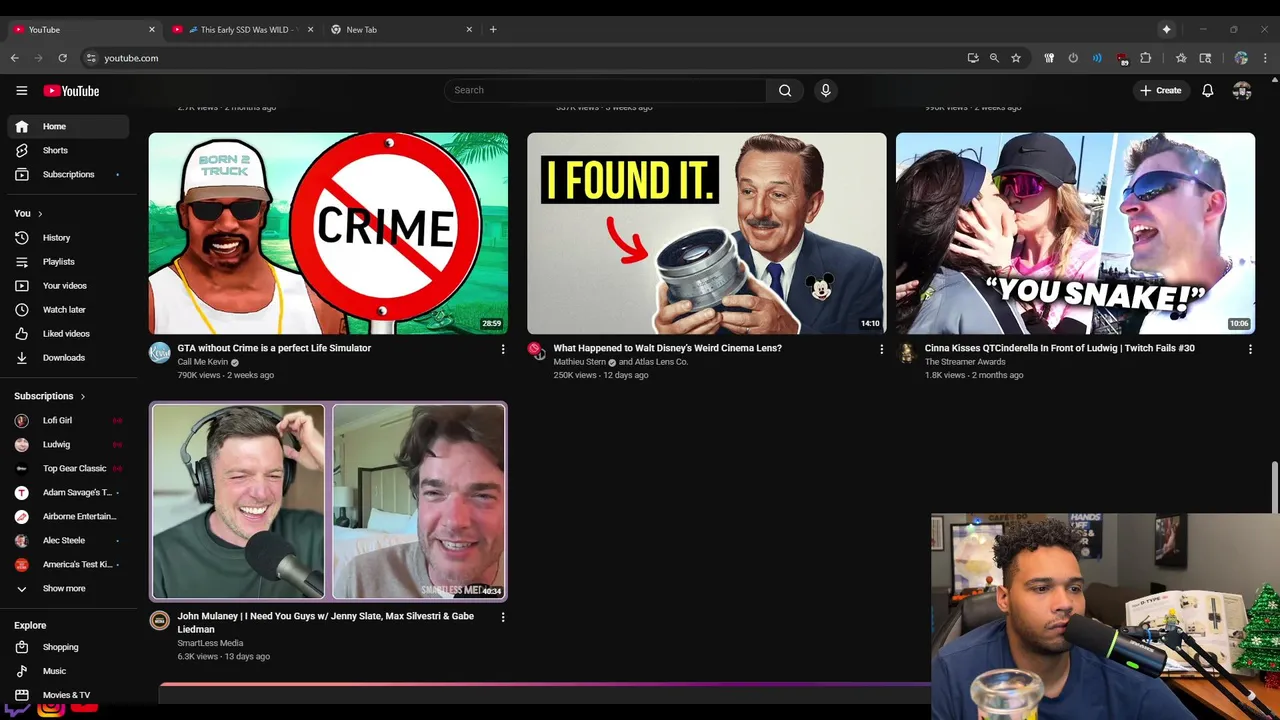Image resolution: width=1280 pixels, height=720 pixels.
Task: Focus the YouTube Search field
Action: pos(606,90)
